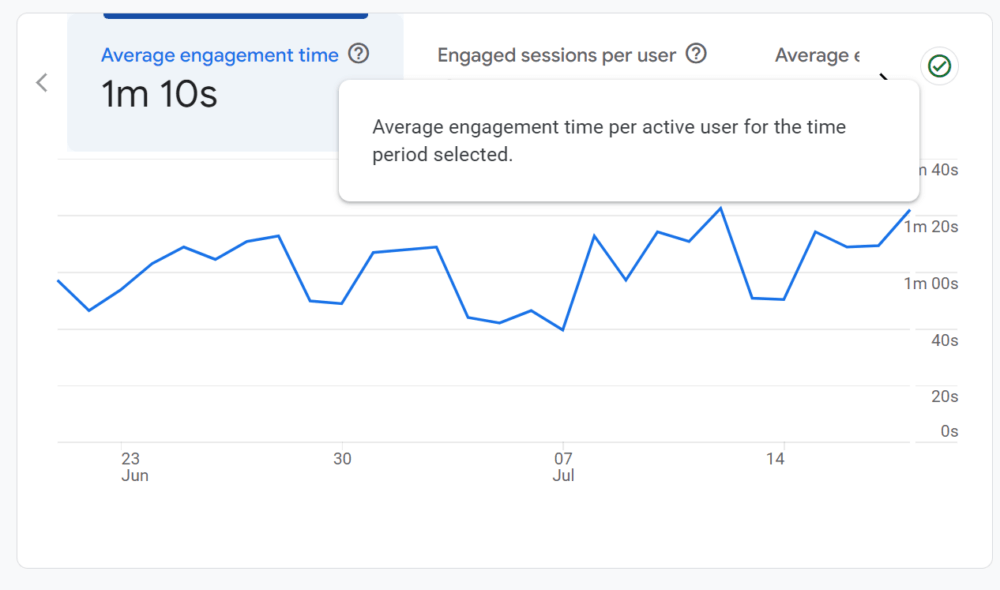This screenshot has height=590, width=1000.
Task: Click the Engaged sessions per user help icon
Action: point(695,55)
